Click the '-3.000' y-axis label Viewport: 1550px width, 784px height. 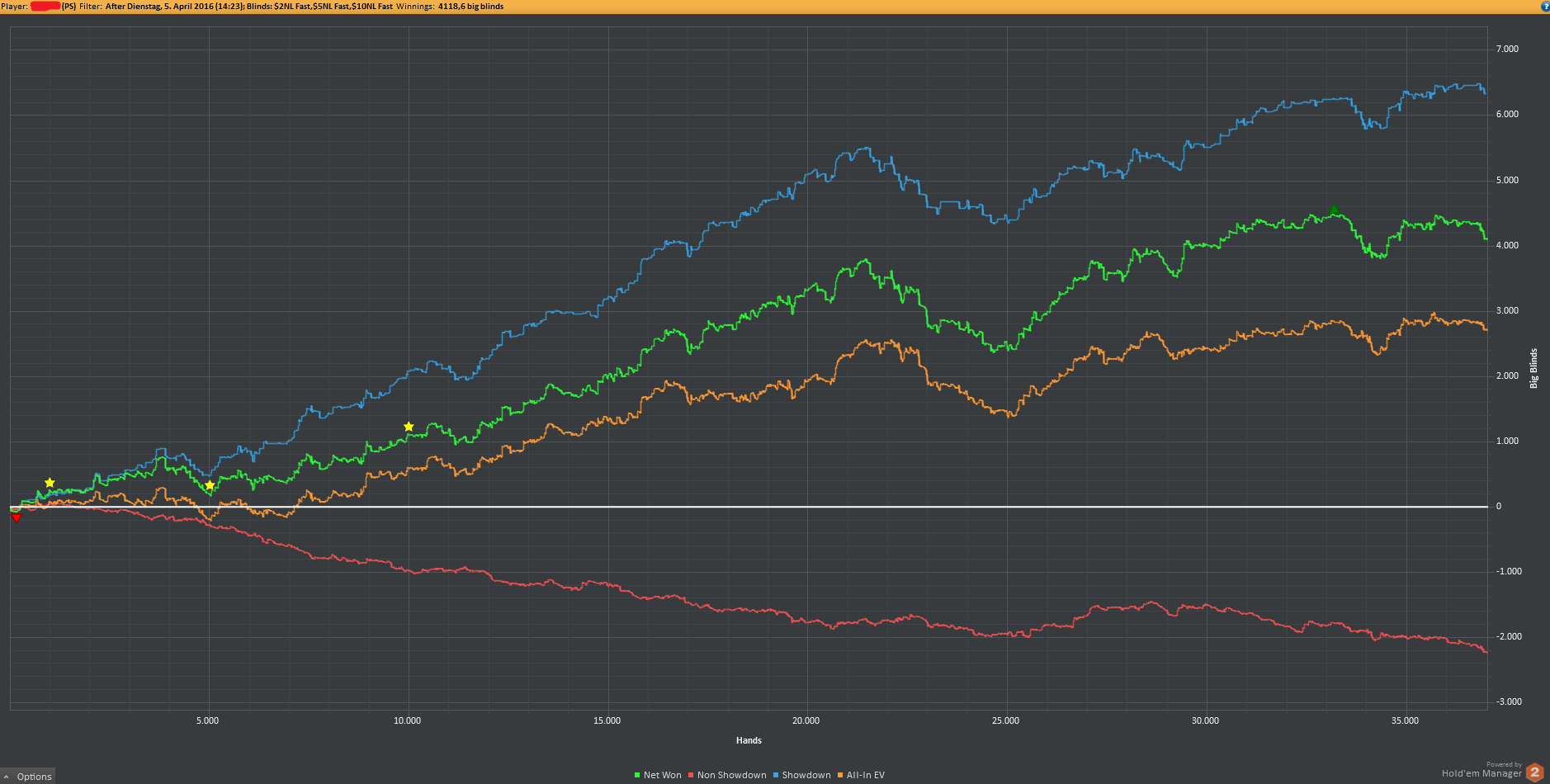click(1509, 701)
